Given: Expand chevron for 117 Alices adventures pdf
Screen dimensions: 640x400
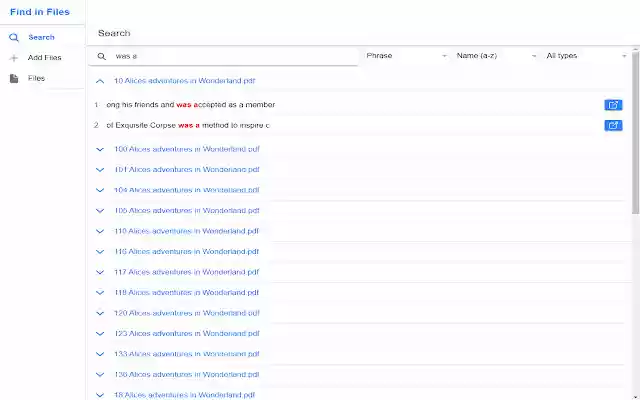Looking at the screenshot, I should click(x=100, y=272).
